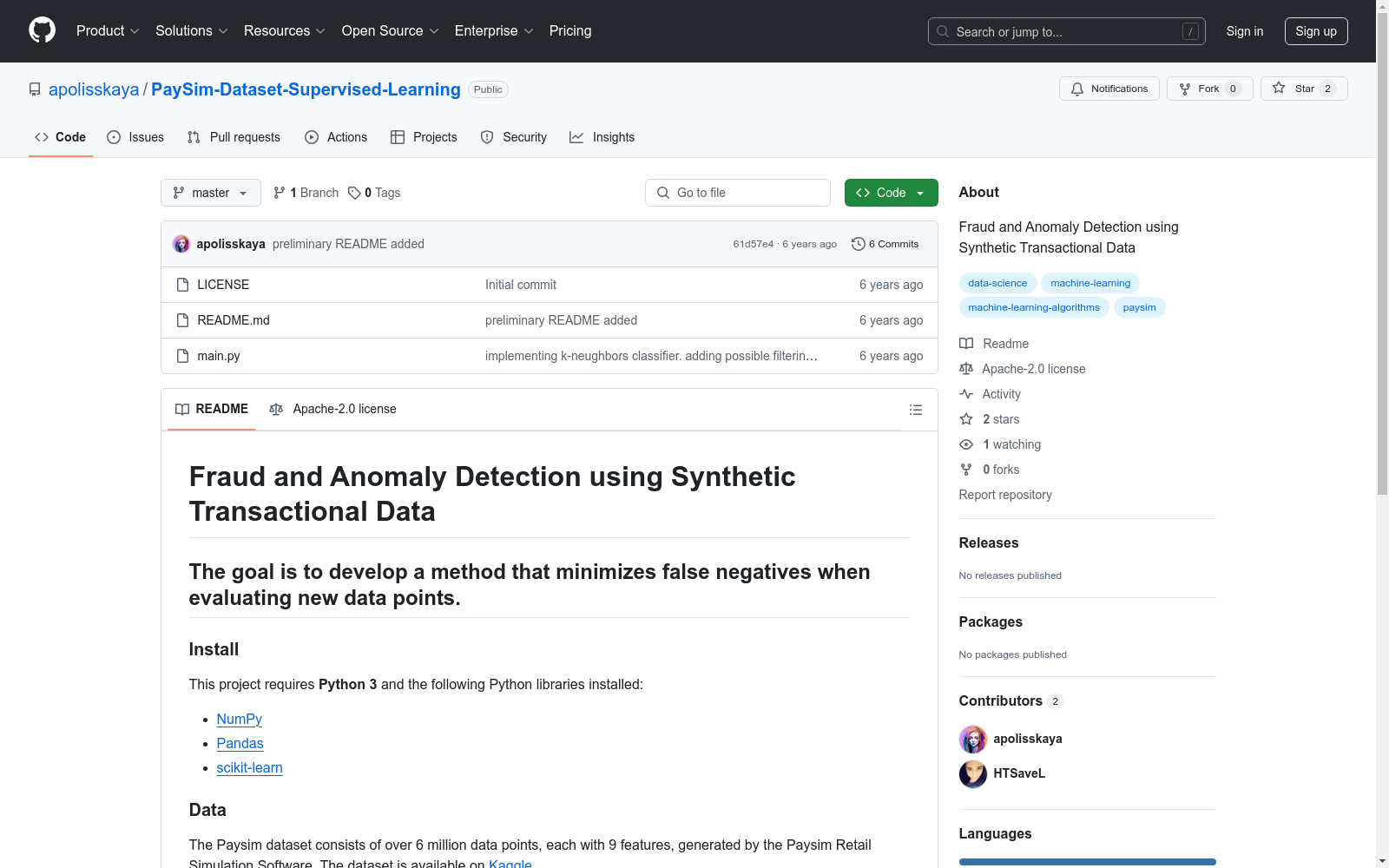Click the Go to file search box

tap(738, 193)
